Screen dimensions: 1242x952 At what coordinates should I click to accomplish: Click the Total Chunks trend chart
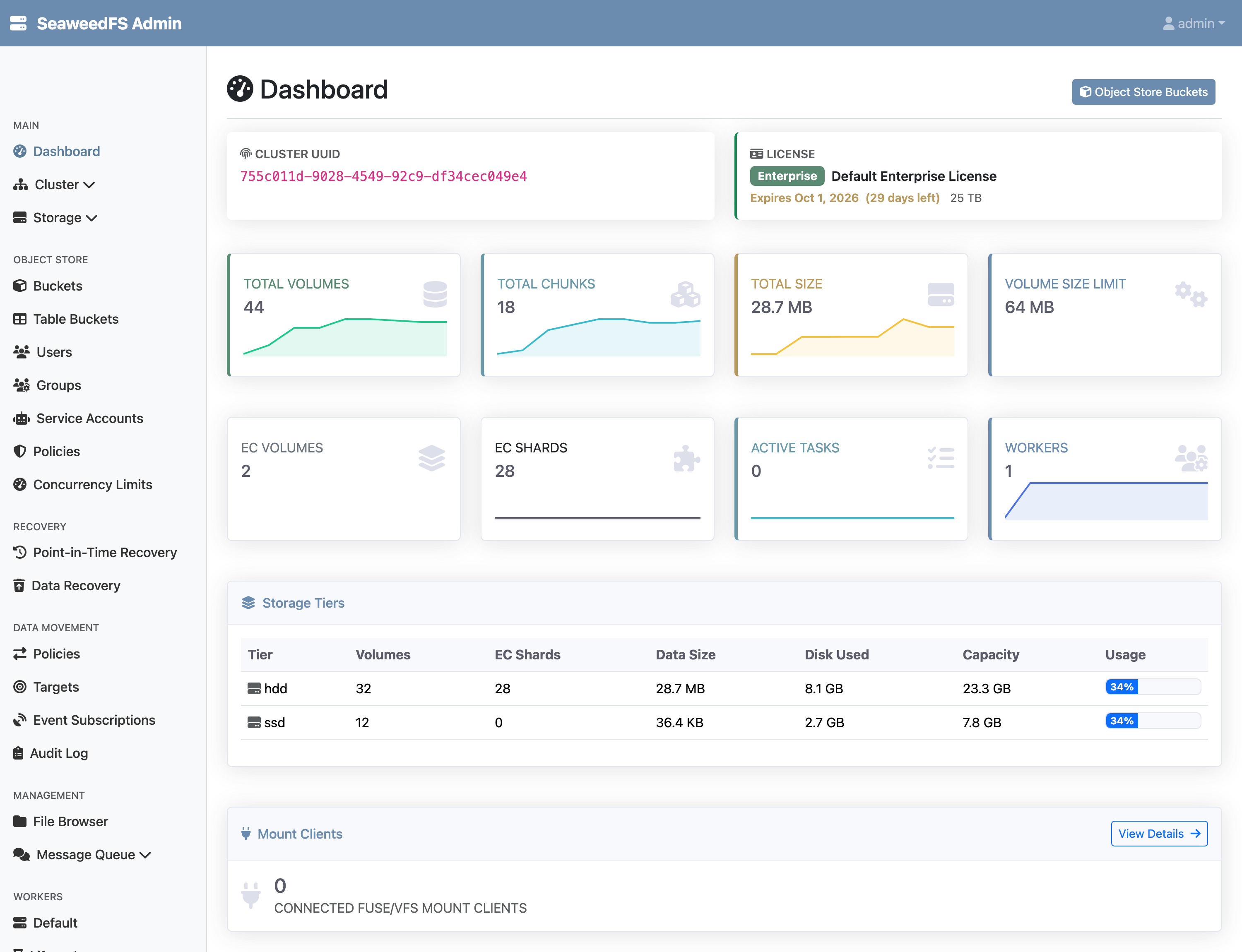(x=599, y=337)
